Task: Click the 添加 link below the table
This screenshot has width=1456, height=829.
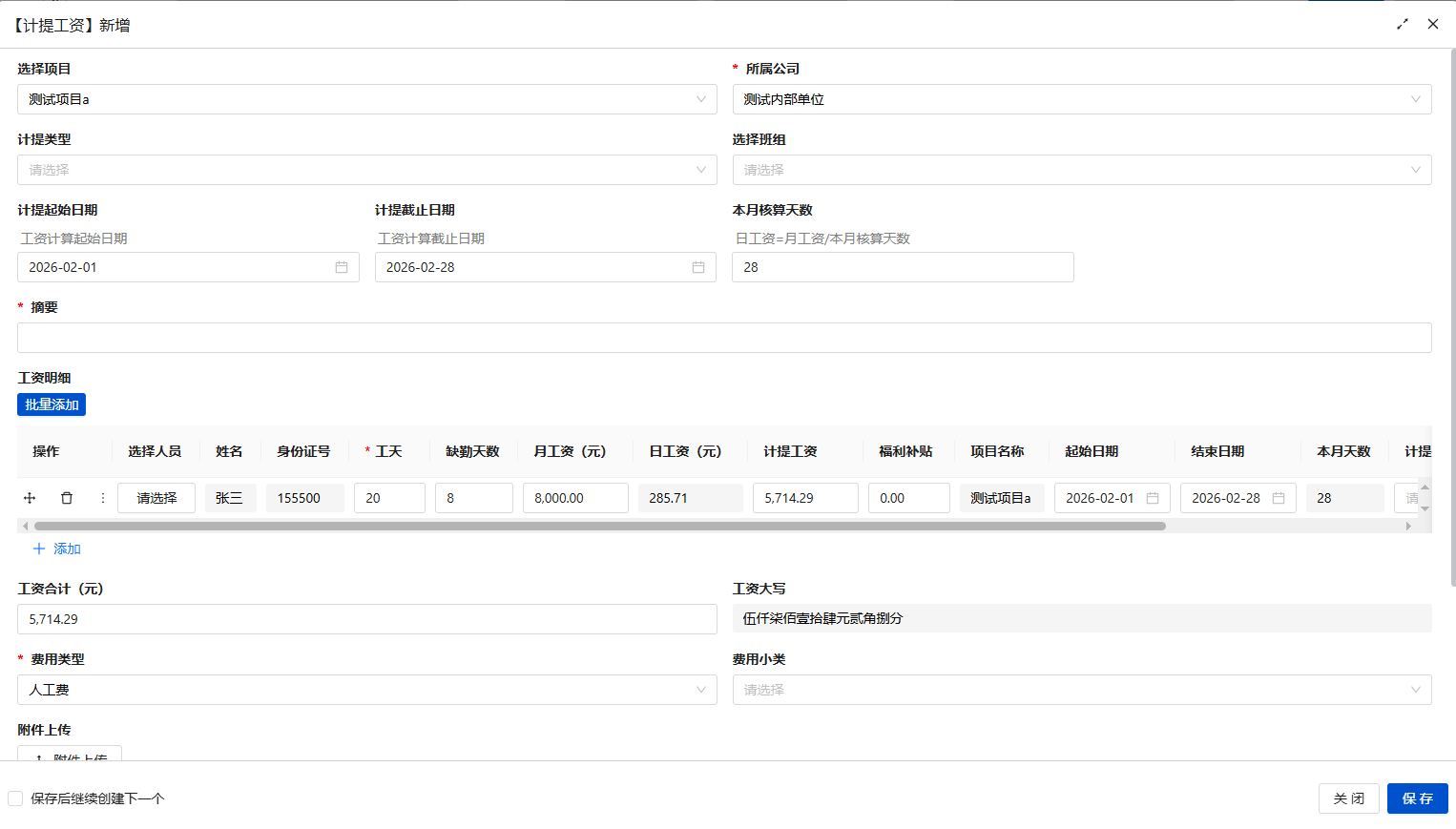Action: 57,549
